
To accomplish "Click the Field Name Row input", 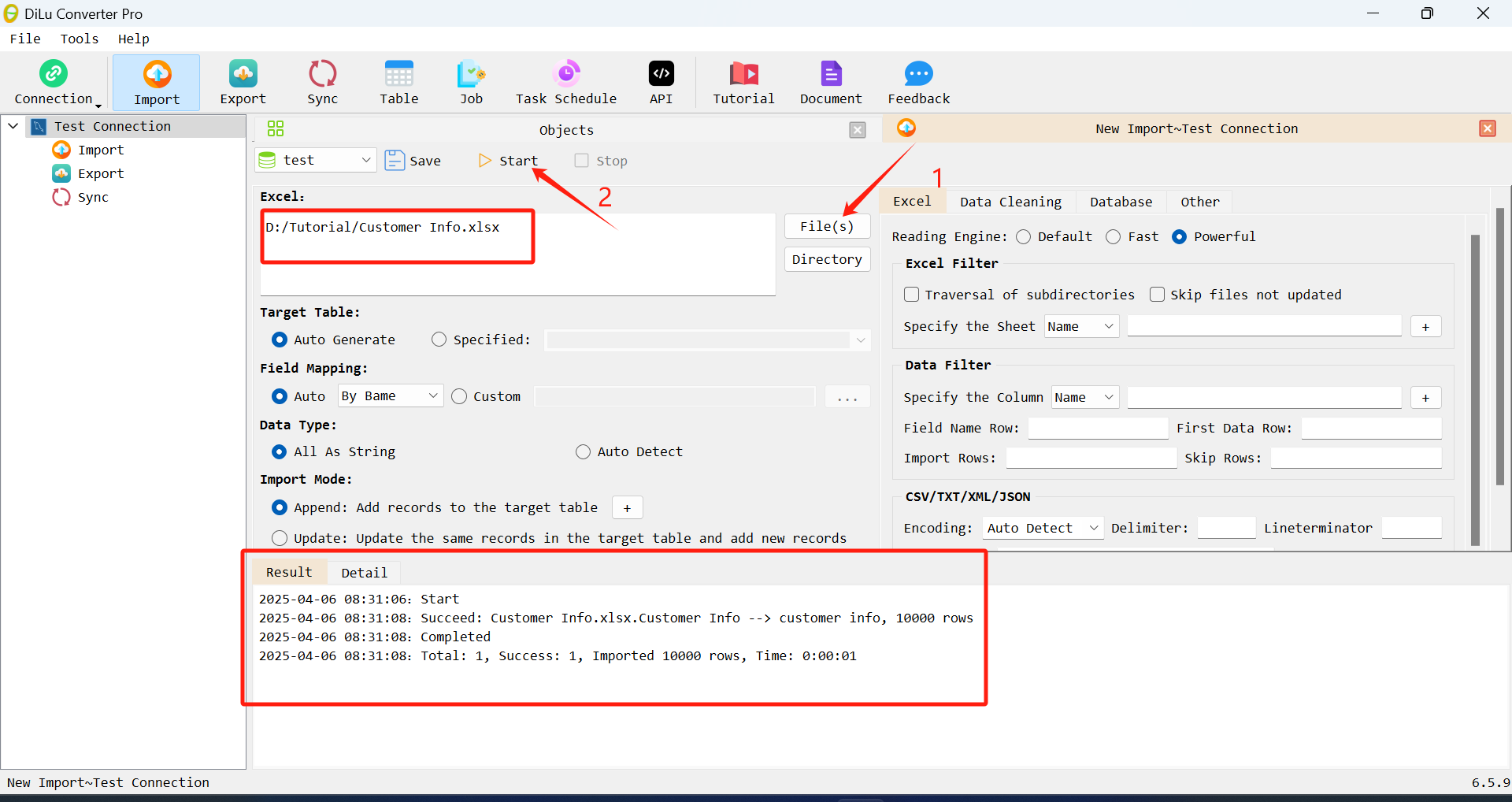I will click(x=1098, y=429).
